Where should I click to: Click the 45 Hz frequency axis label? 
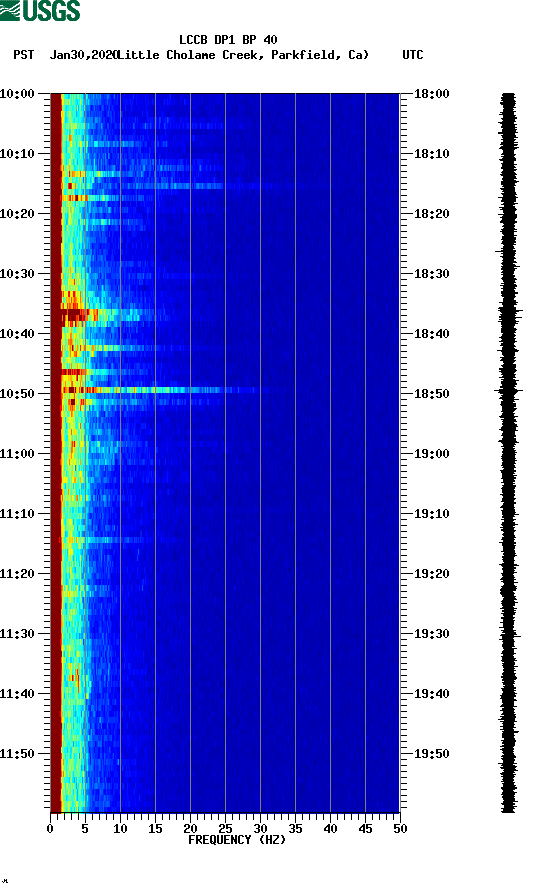tap(365, 829)
